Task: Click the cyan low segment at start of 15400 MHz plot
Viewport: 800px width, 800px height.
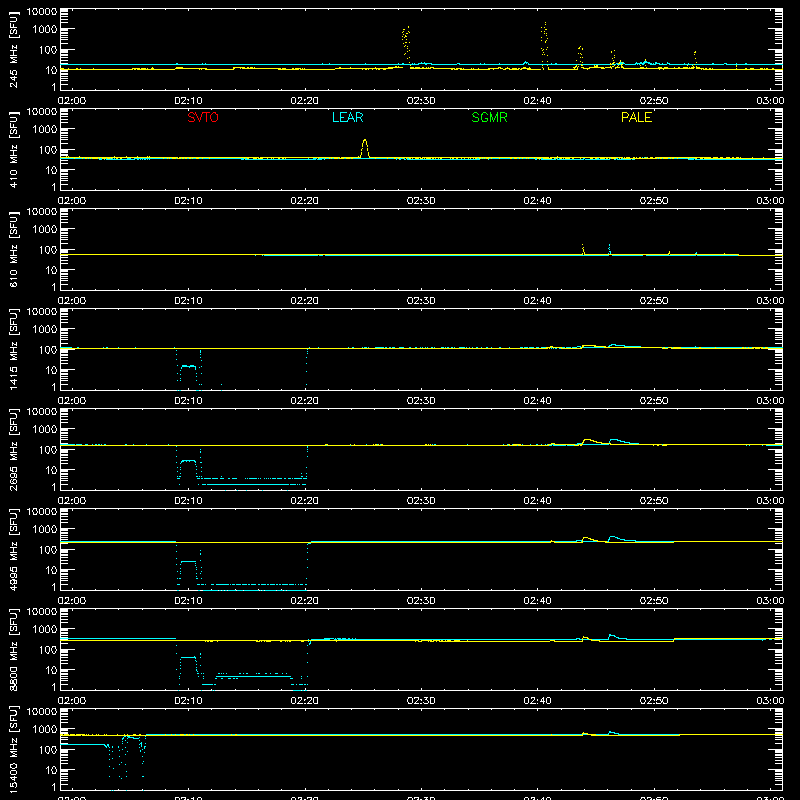Action: (x=83, y=744)
